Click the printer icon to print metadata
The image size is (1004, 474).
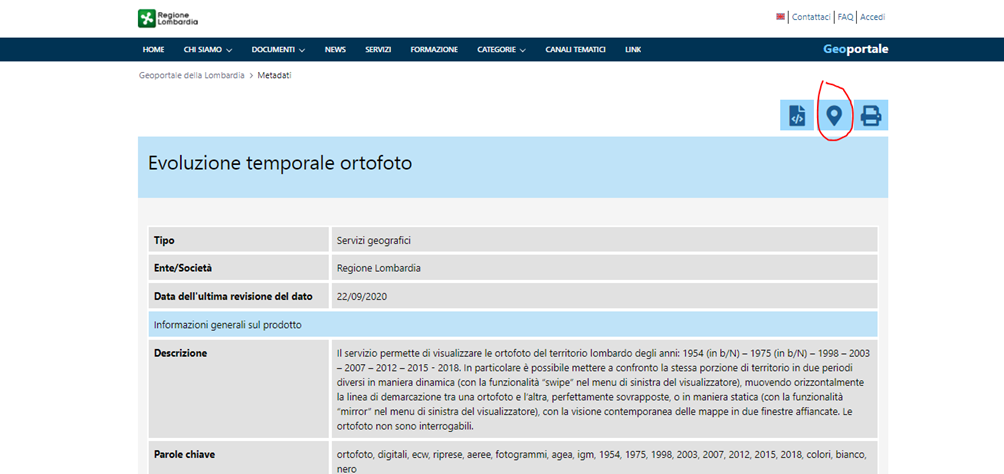point(871,115)
